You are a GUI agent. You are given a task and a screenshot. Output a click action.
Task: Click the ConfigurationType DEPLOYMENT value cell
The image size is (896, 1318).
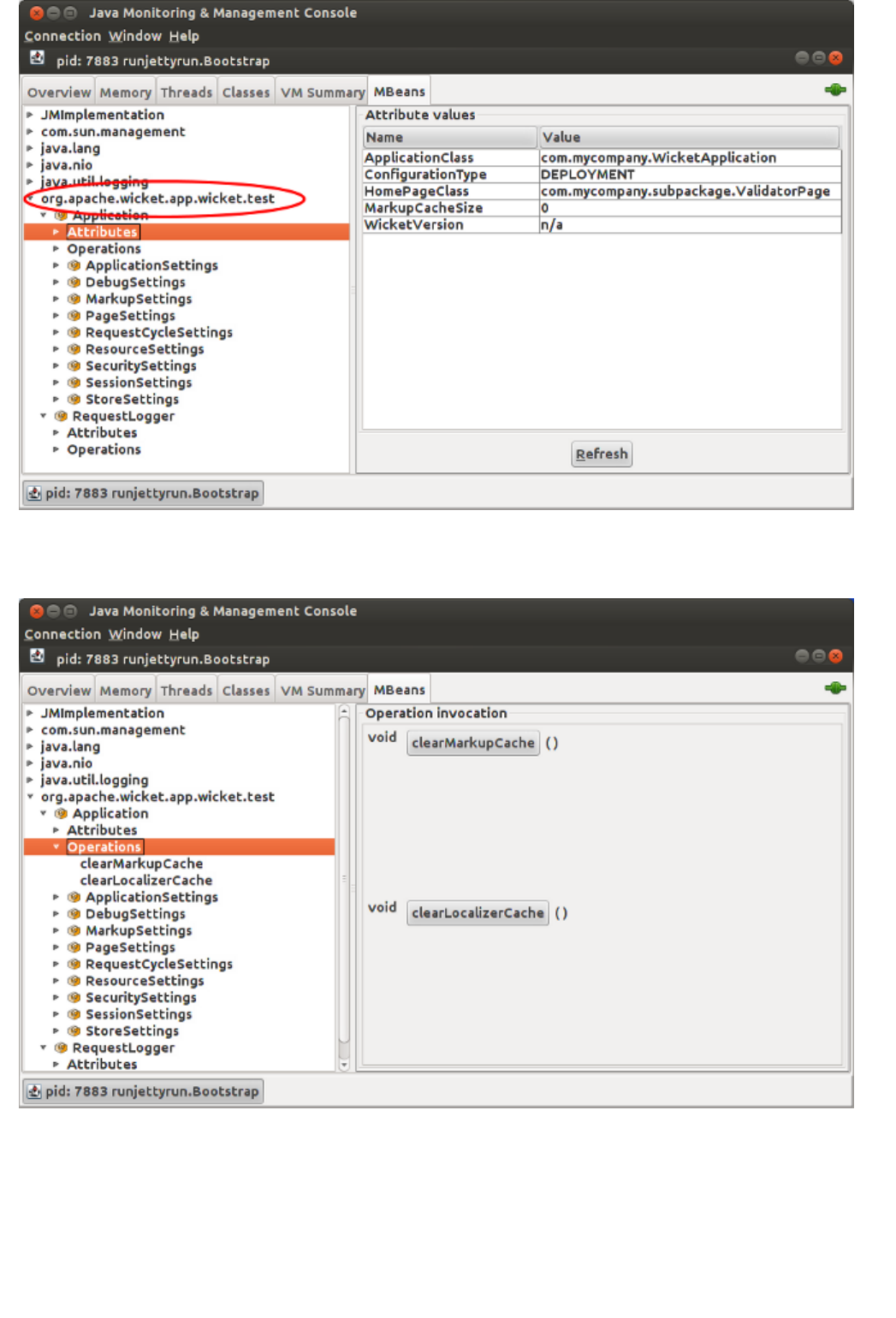coord(690,175)
